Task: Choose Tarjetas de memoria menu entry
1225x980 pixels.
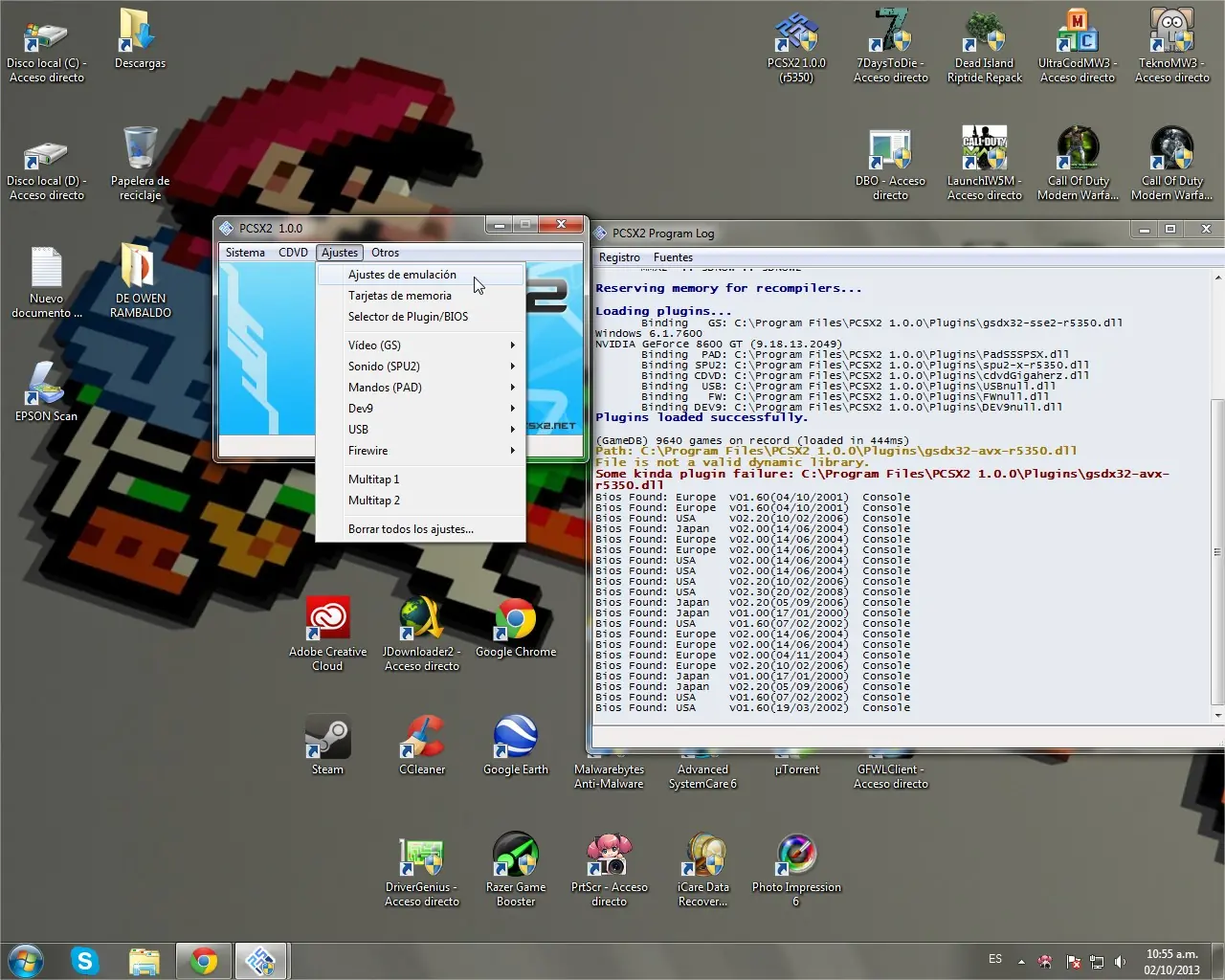Action: [x=421, y=296]
